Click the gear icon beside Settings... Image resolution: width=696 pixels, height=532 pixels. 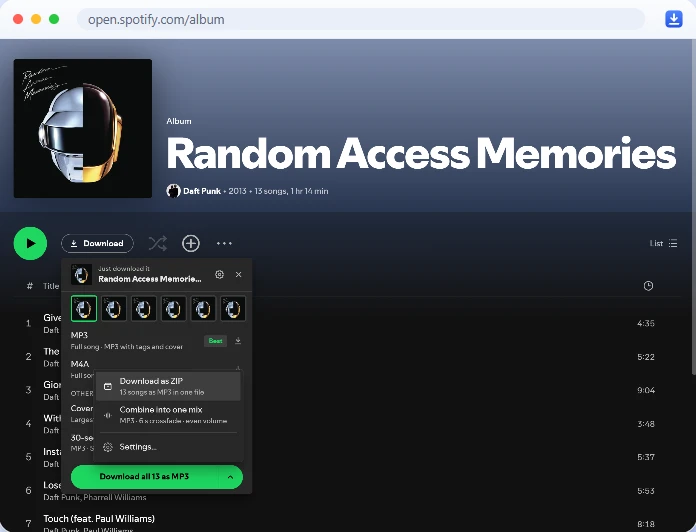tap(108, 447)
